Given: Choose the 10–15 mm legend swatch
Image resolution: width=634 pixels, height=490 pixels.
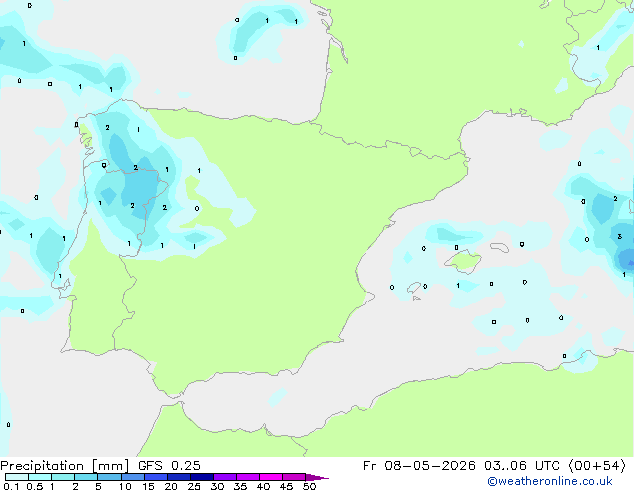Looking at the screenshot, I should pos(132,477).
